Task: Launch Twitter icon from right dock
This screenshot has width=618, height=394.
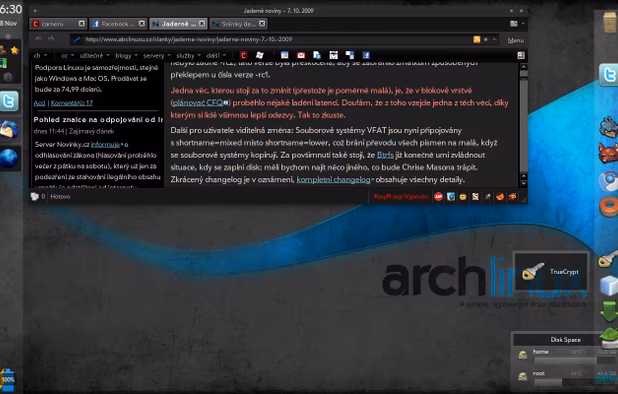Action: 608,75
